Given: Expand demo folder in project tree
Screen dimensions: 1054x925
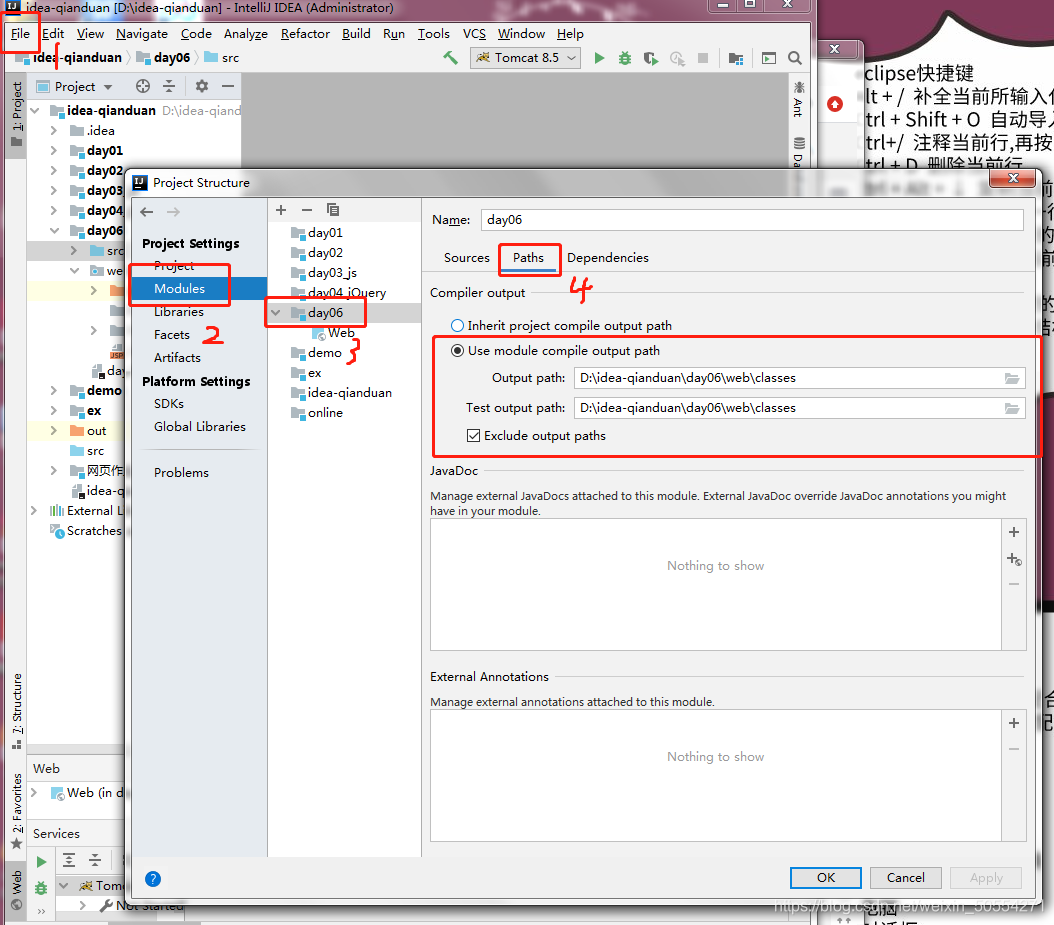Looking at the screenshot, I should [54, 391].
